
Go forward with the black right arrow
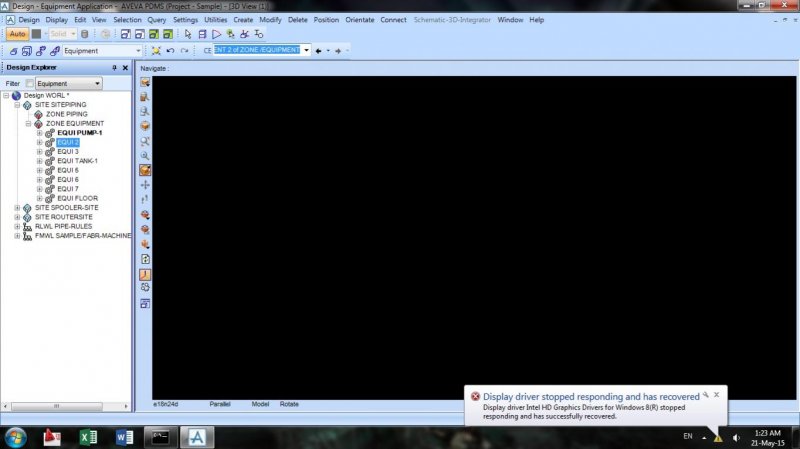(x=338, y=51)
